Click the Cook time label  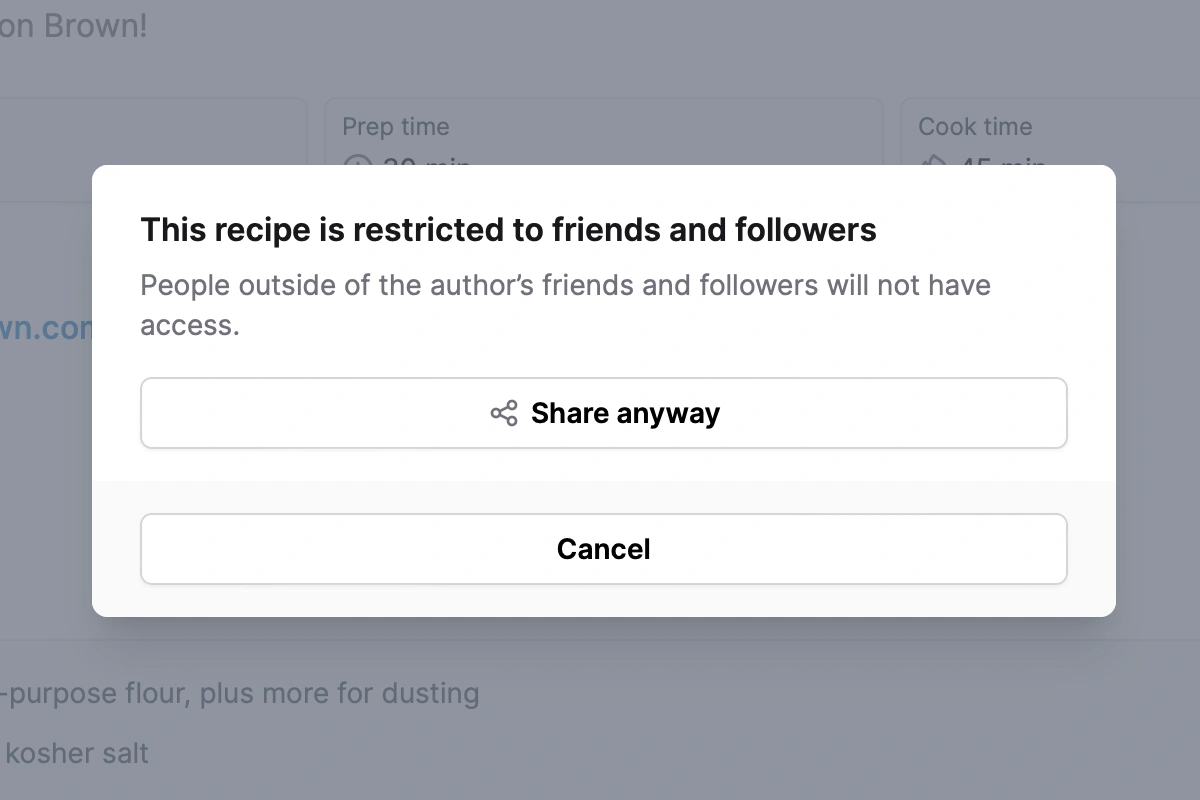tap(975, 127)
